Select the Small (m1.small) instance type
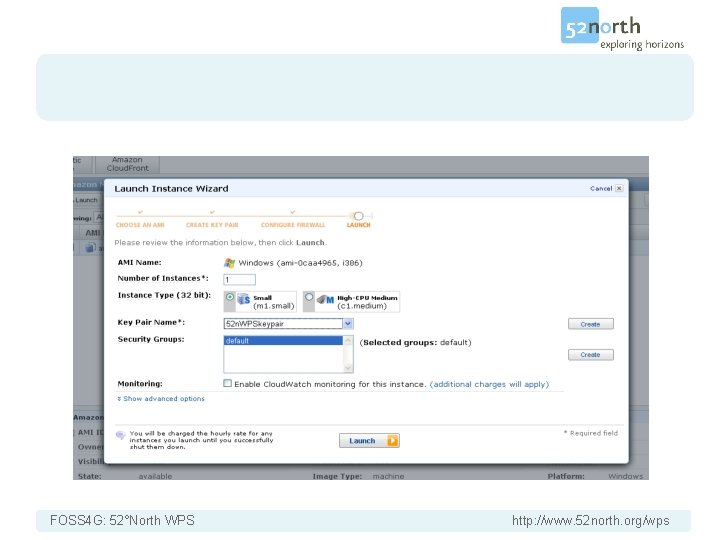Screen dimensions: 720x540 230,297
